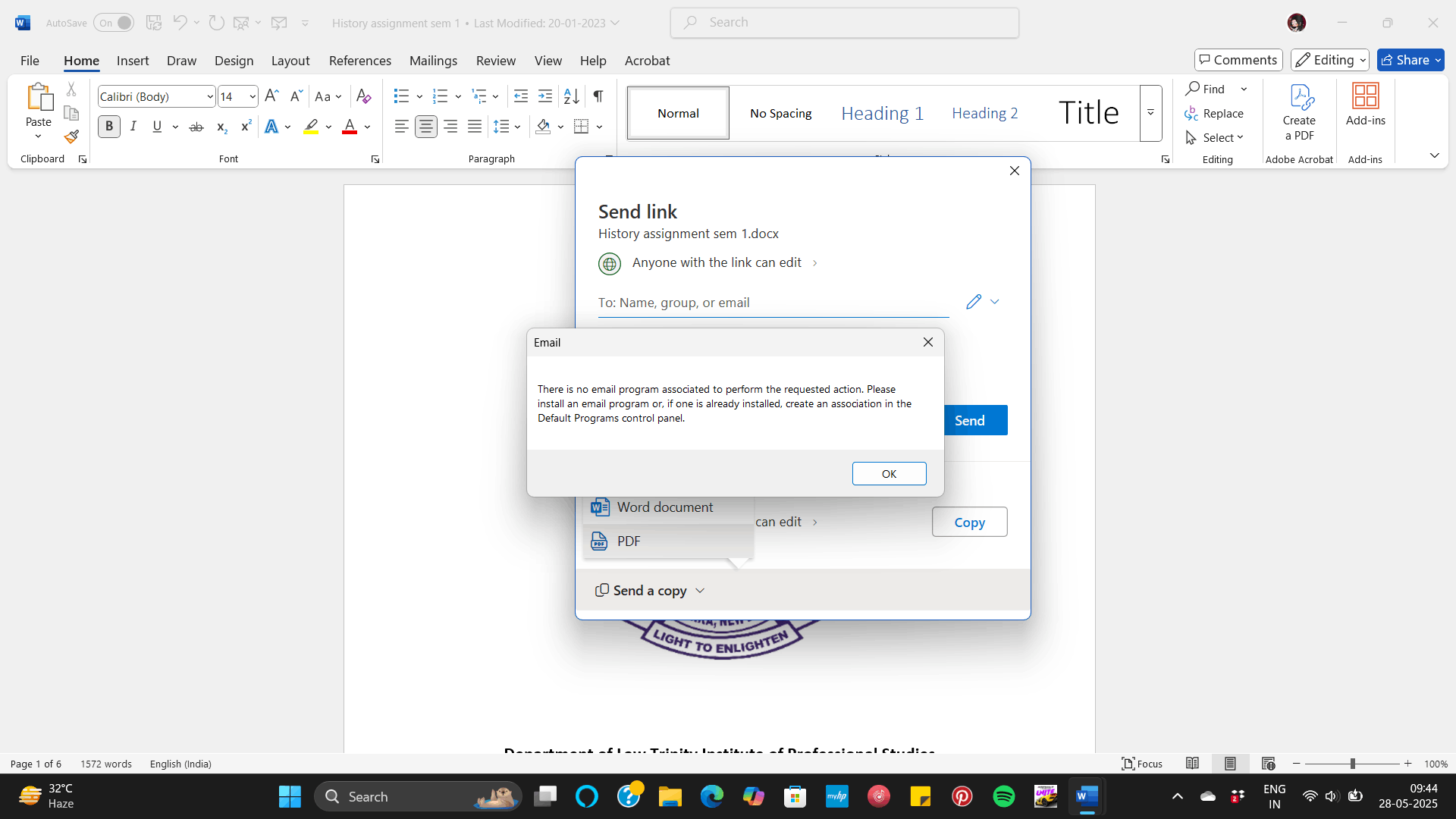Select the Sort paragraph icon
This screenshot has width=1456, height=819.
(570, 96)
